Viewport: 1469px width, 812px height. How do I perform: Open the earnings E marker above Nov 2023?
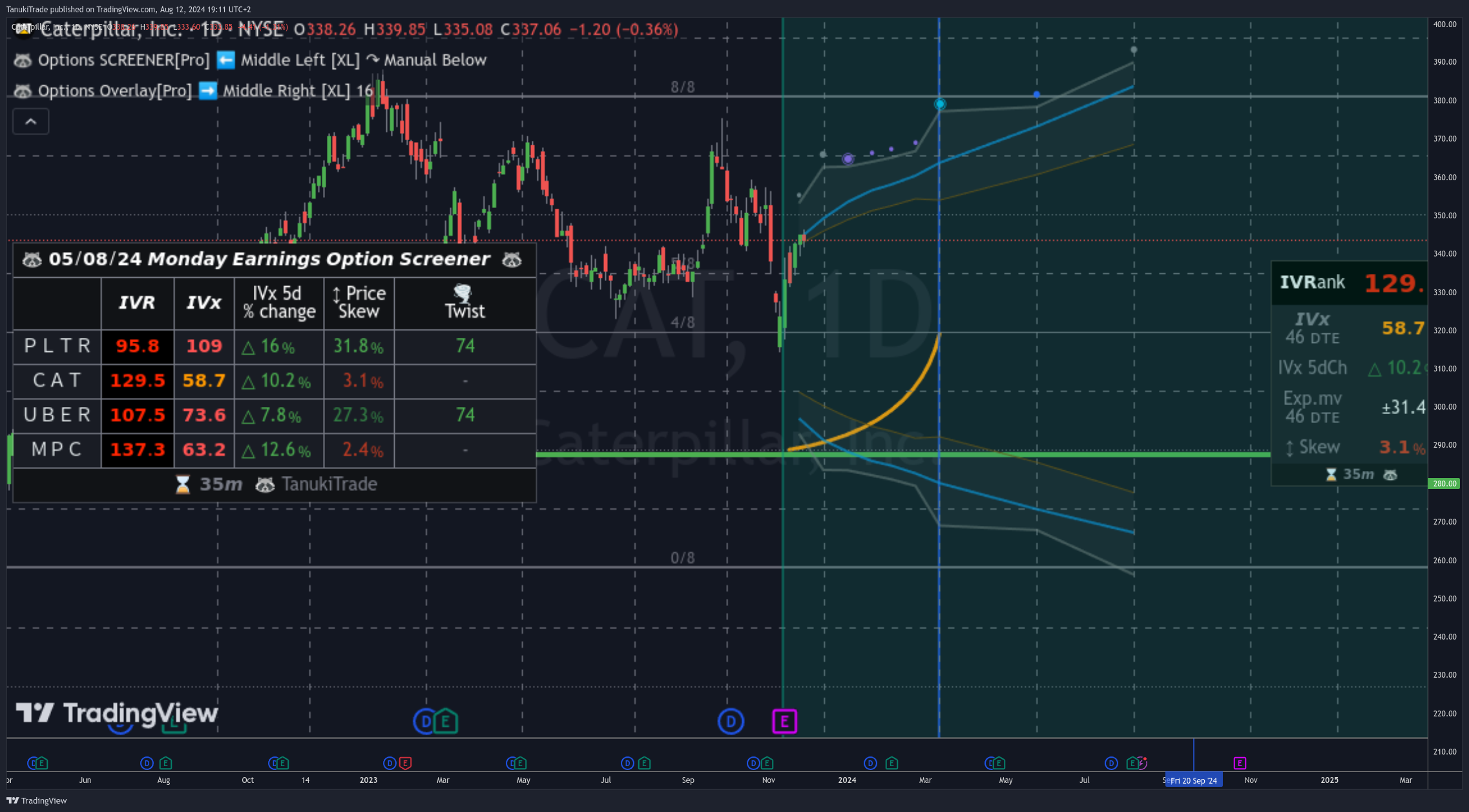767,763
